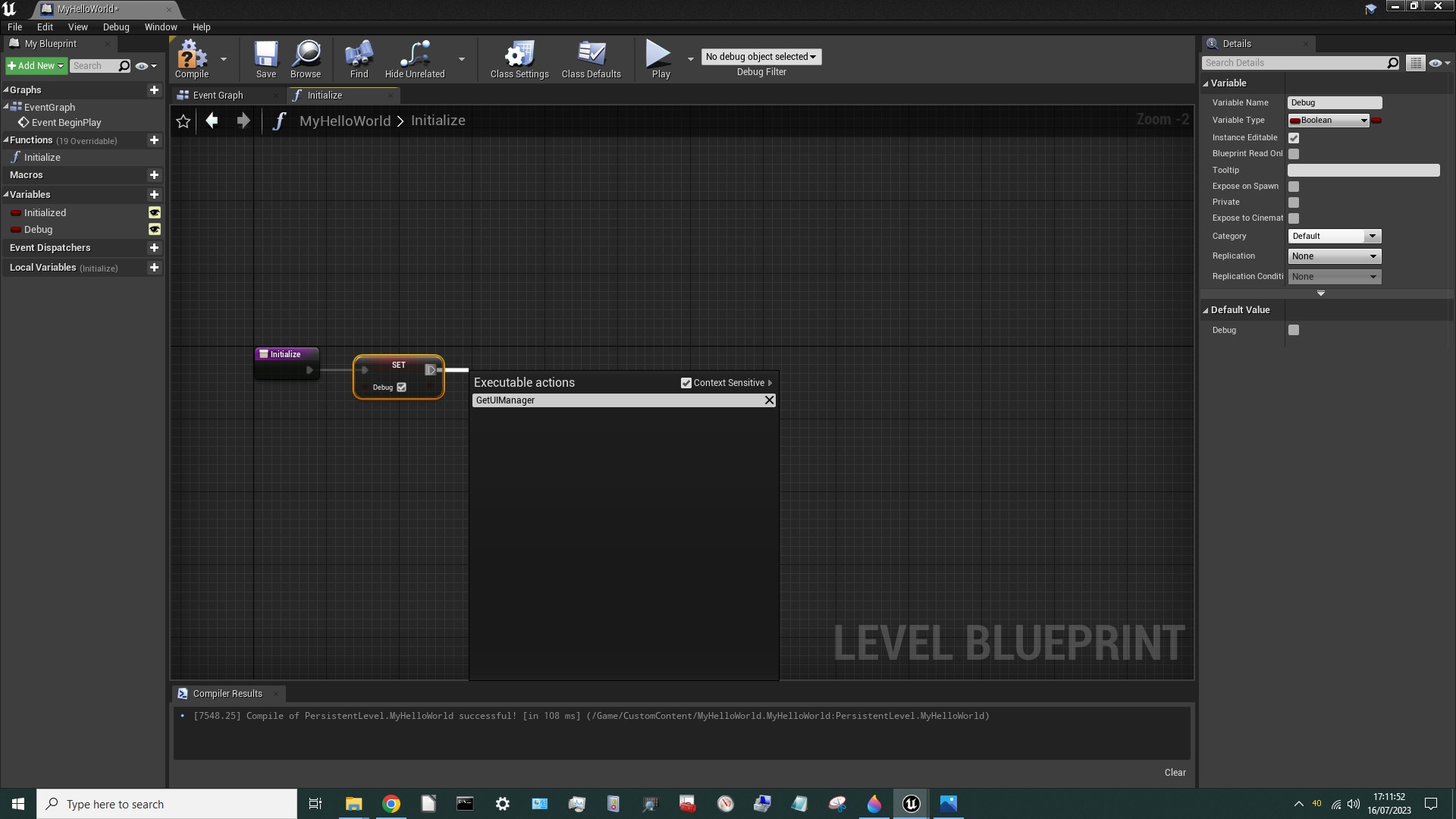Collapse the Graphs section
Viewport: 1456px width, 819px height.
point(6,89)
